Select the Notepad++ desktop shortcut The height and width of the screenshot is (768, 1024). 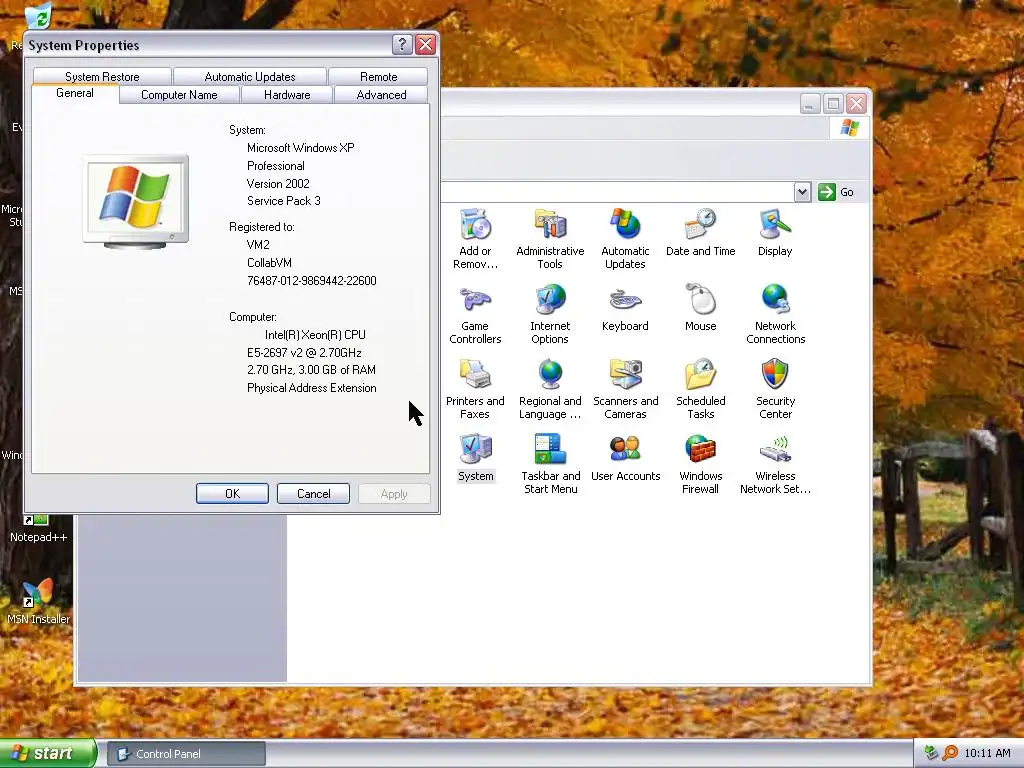pyautogui.click(x=38, y=529)
